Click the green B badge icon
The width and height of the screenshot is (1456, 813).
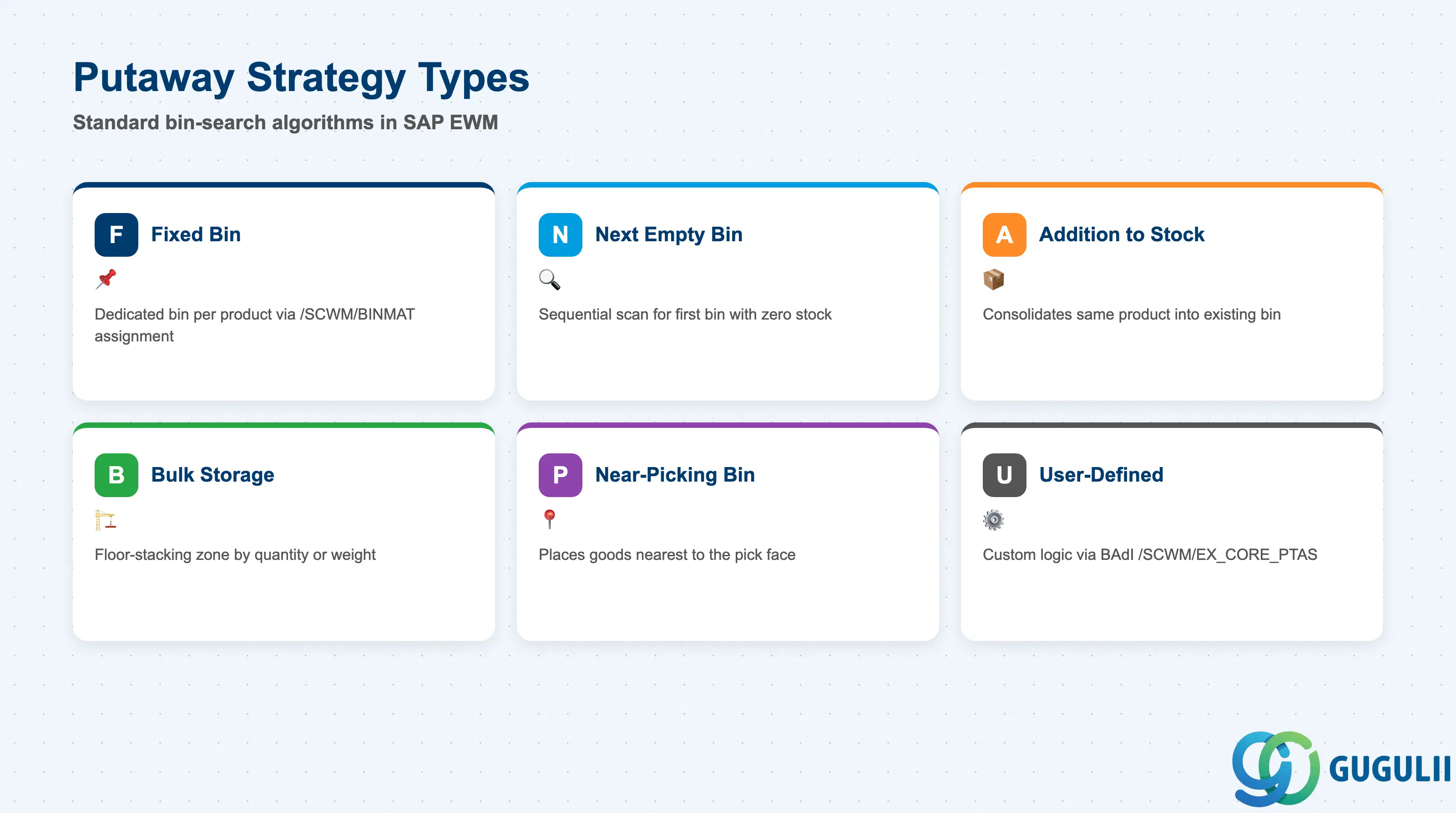click(116, 475)
